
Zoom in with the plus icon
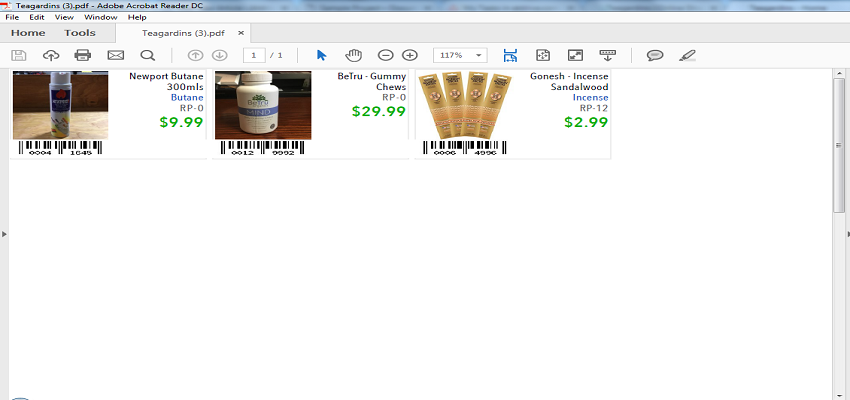(410, 55)
